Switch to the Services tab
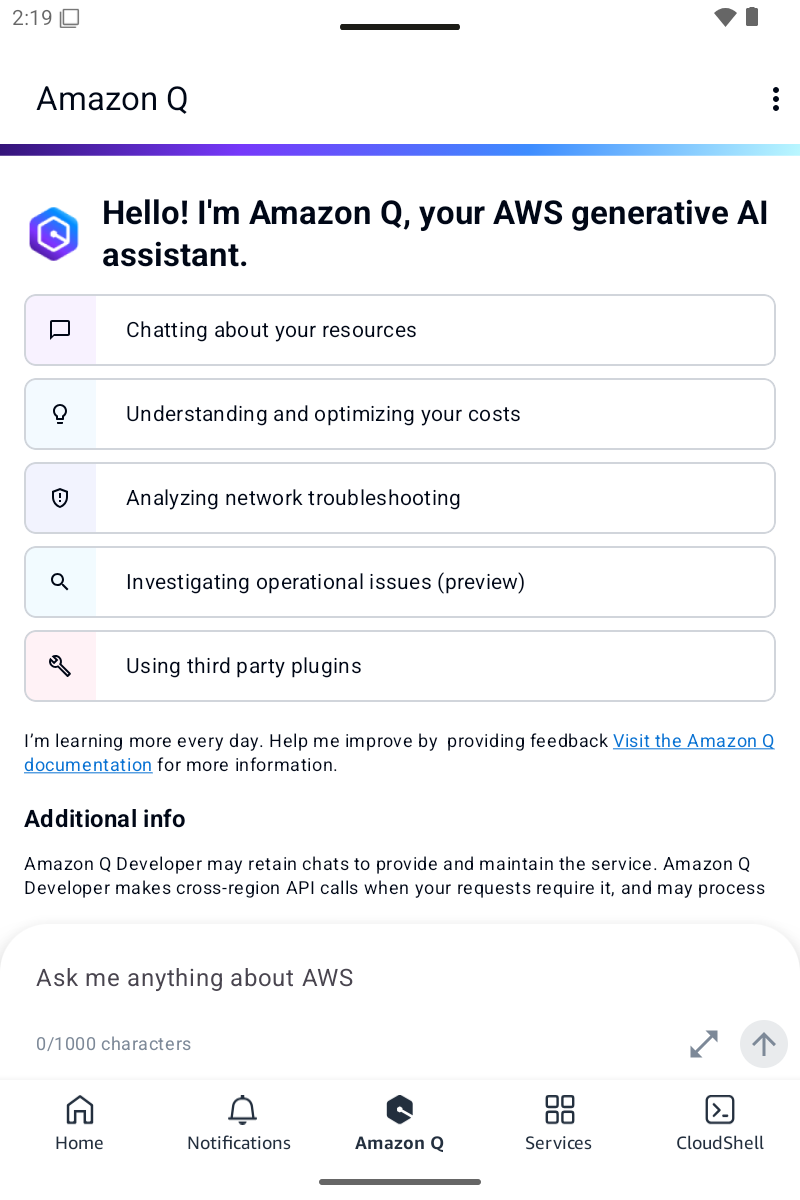The image size is (800, 1200). 559,1123
